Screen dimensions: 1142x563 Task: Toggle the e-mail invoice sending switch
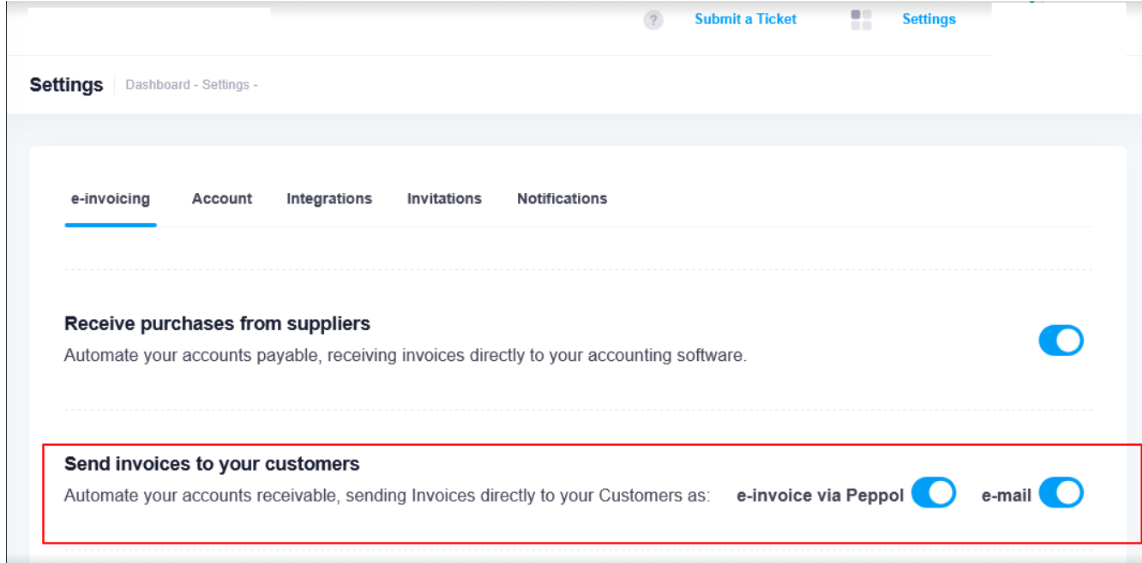[1060, 493]
